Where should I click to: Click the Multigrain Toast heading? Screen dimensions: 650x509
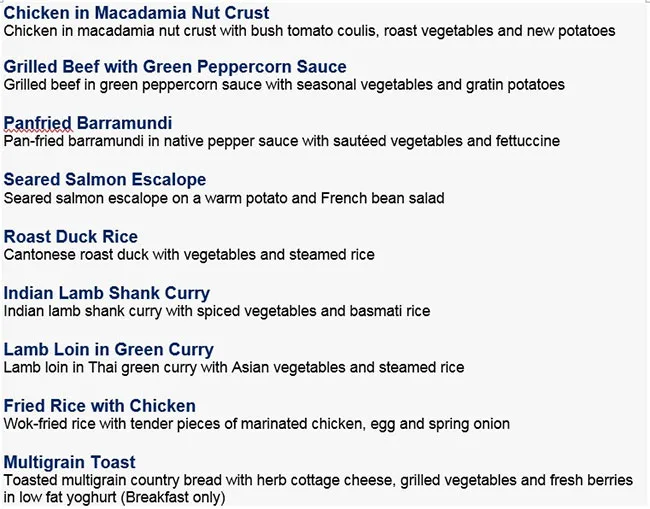coord(70,463)
